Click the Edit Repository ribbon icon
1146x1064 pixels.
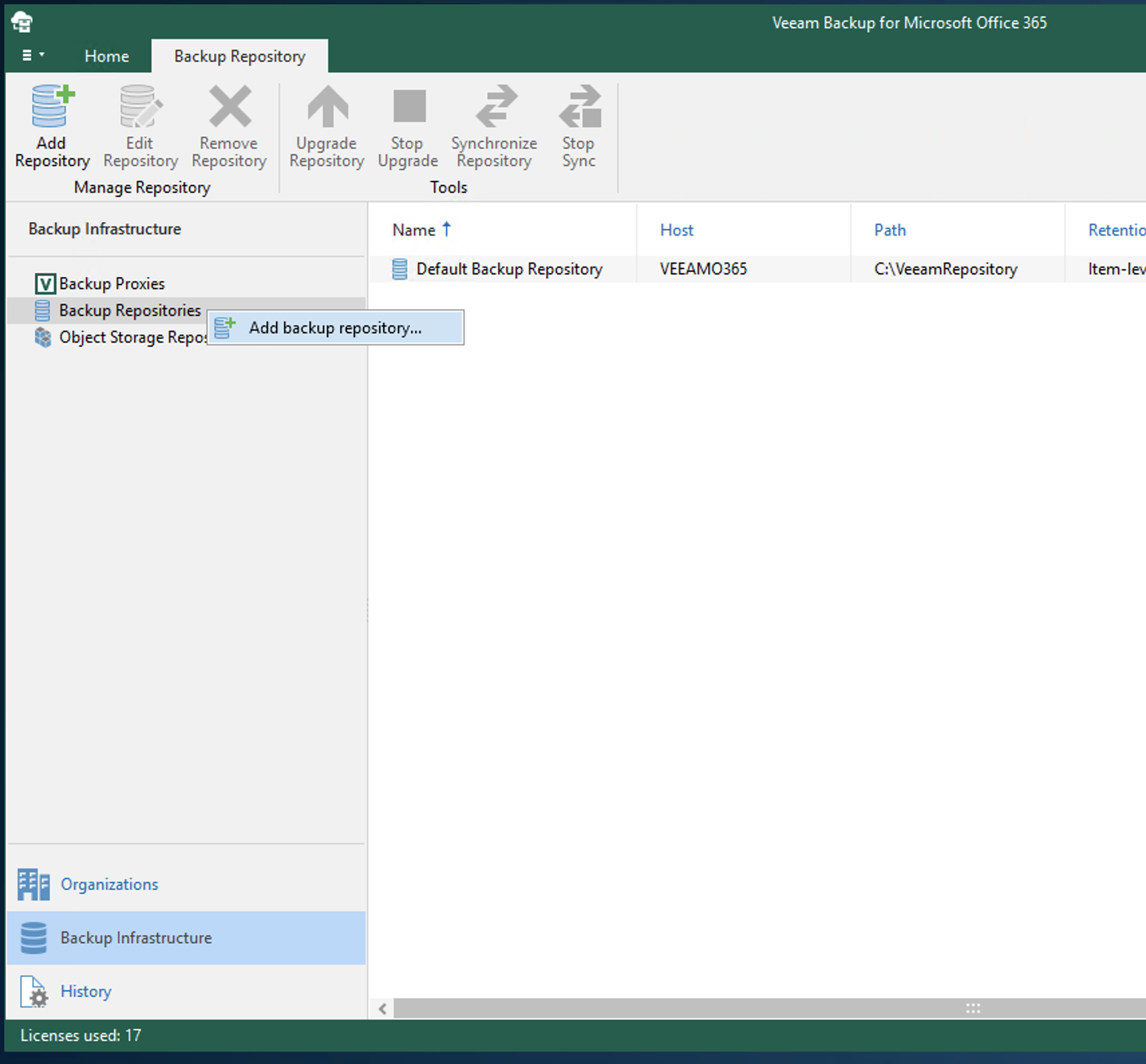coord(141,106)
